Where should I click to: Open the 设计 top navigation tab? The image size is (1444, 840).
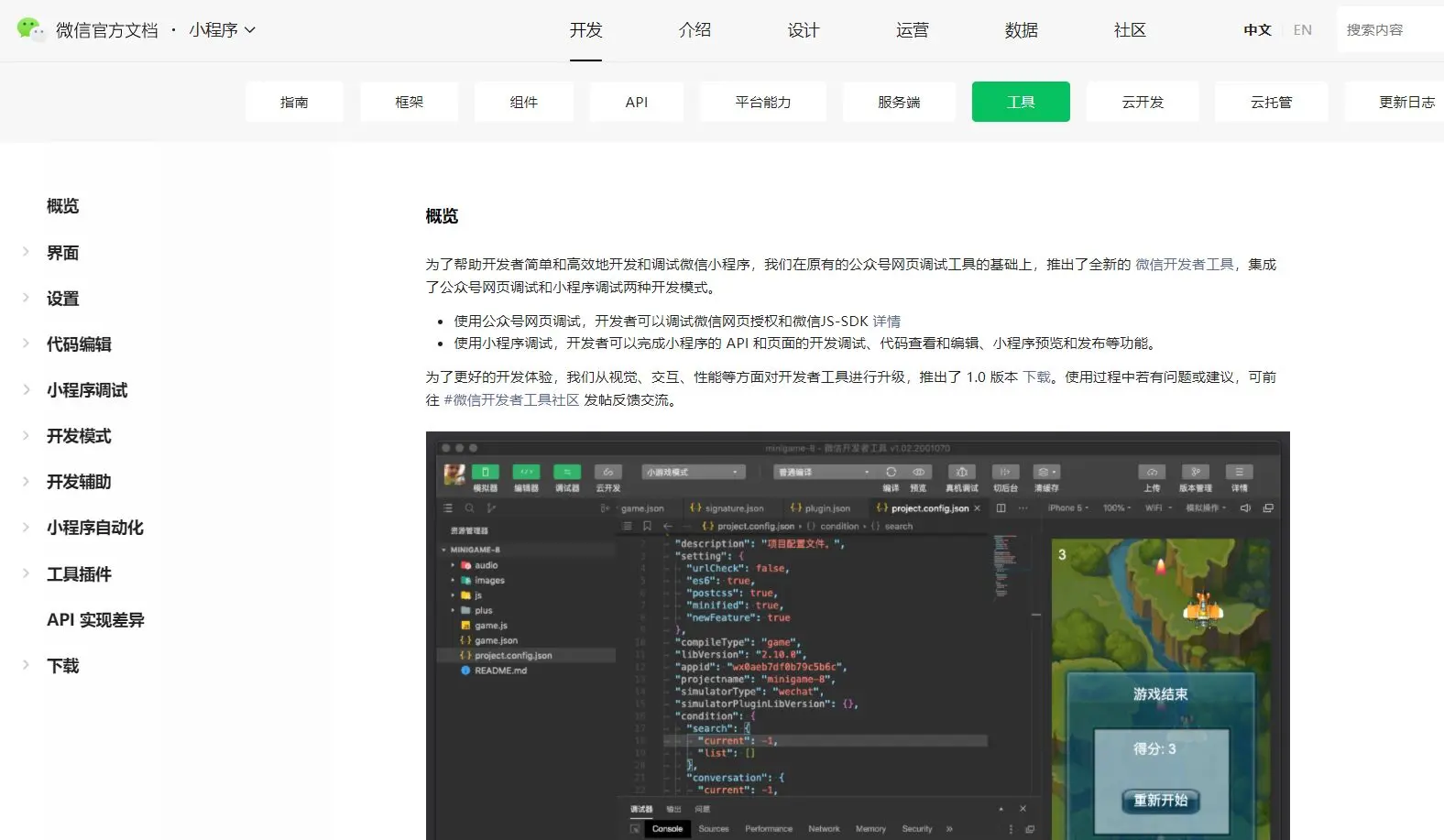(803, 30)
